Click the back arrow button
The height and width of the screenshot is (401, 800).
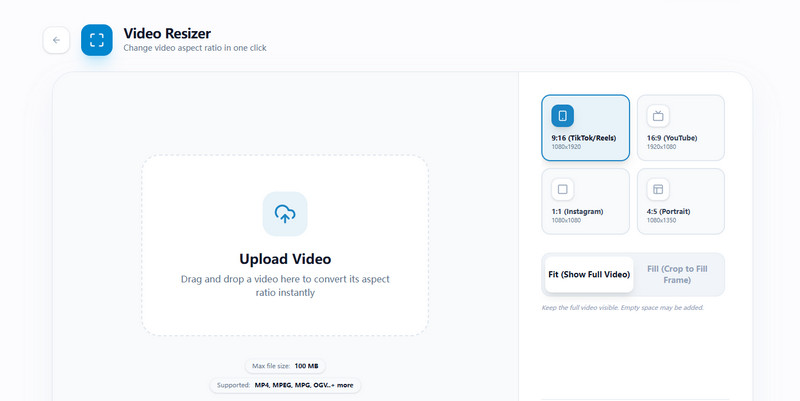(56, 40)
